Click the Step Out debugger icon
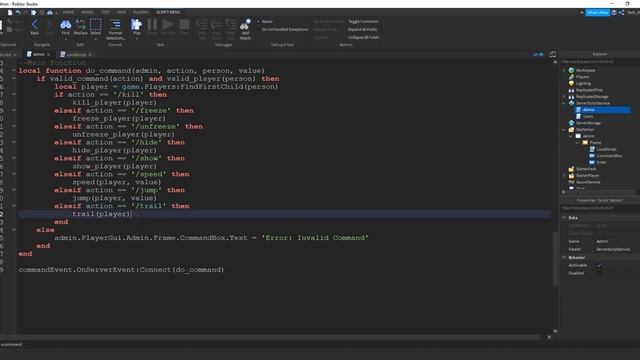640x360 pixels. pos(231,24)
